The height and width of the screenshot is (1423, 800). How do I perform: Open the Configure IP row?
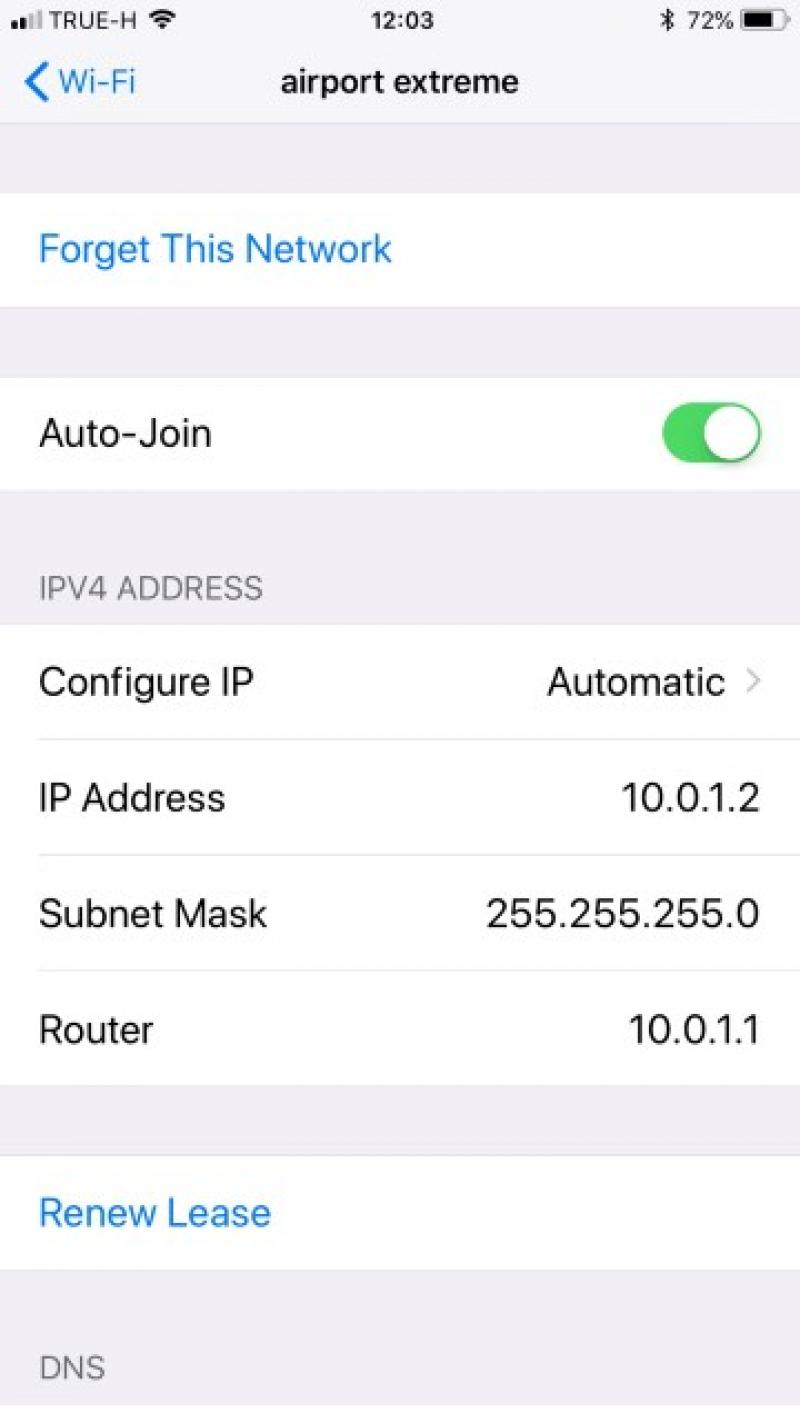(400, 682)
